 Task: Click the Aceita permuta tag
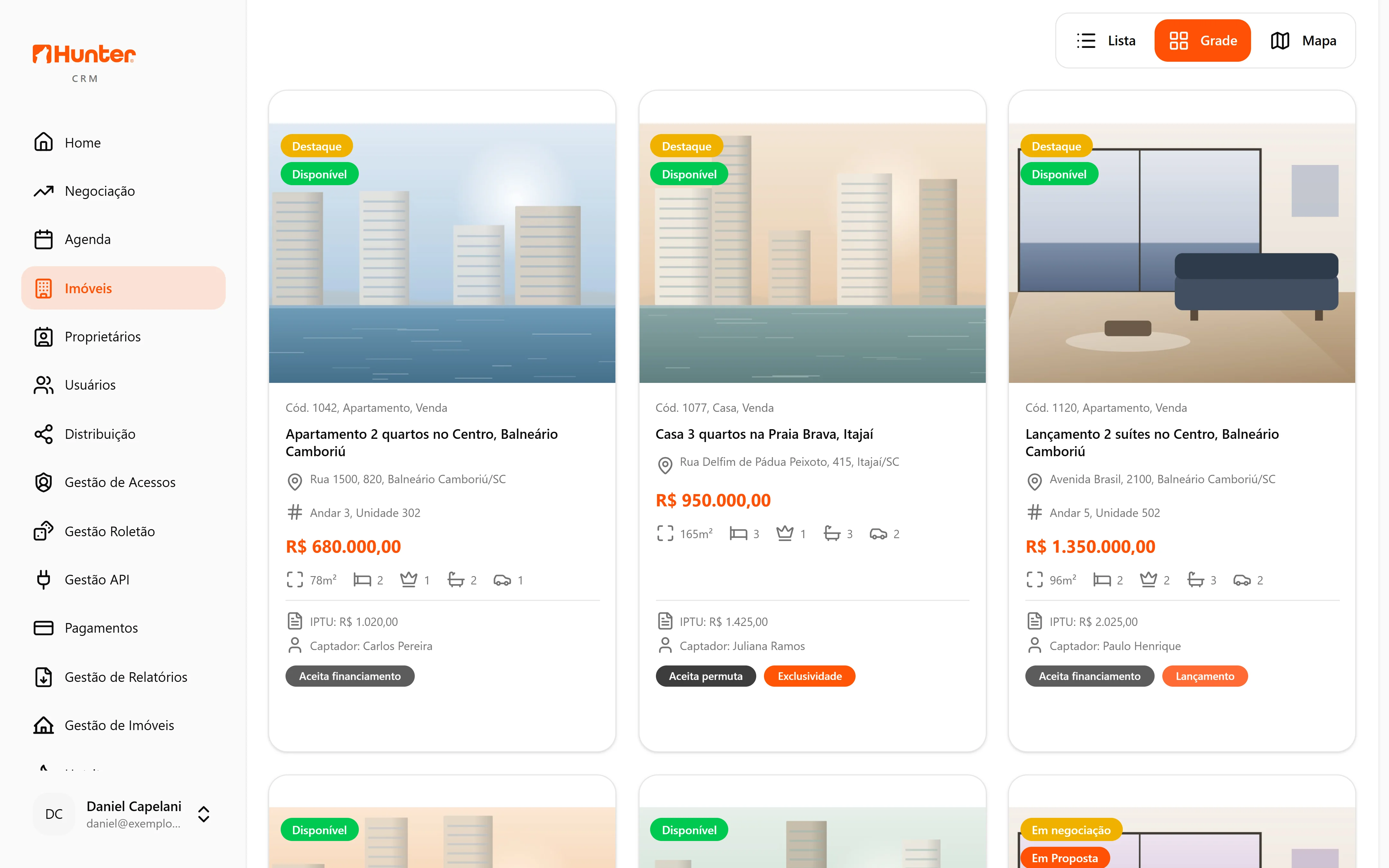(705, 676)
